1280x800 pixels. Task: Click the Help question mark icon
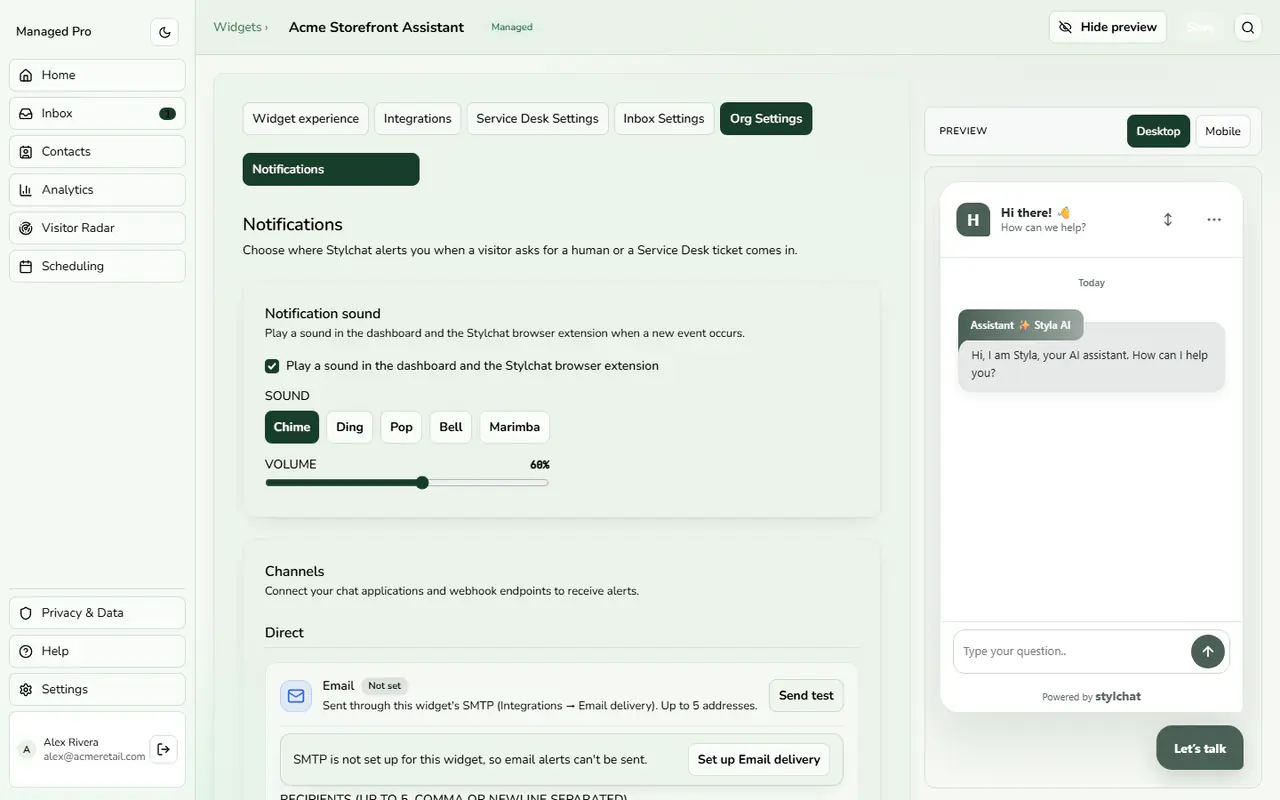(26, 651)
